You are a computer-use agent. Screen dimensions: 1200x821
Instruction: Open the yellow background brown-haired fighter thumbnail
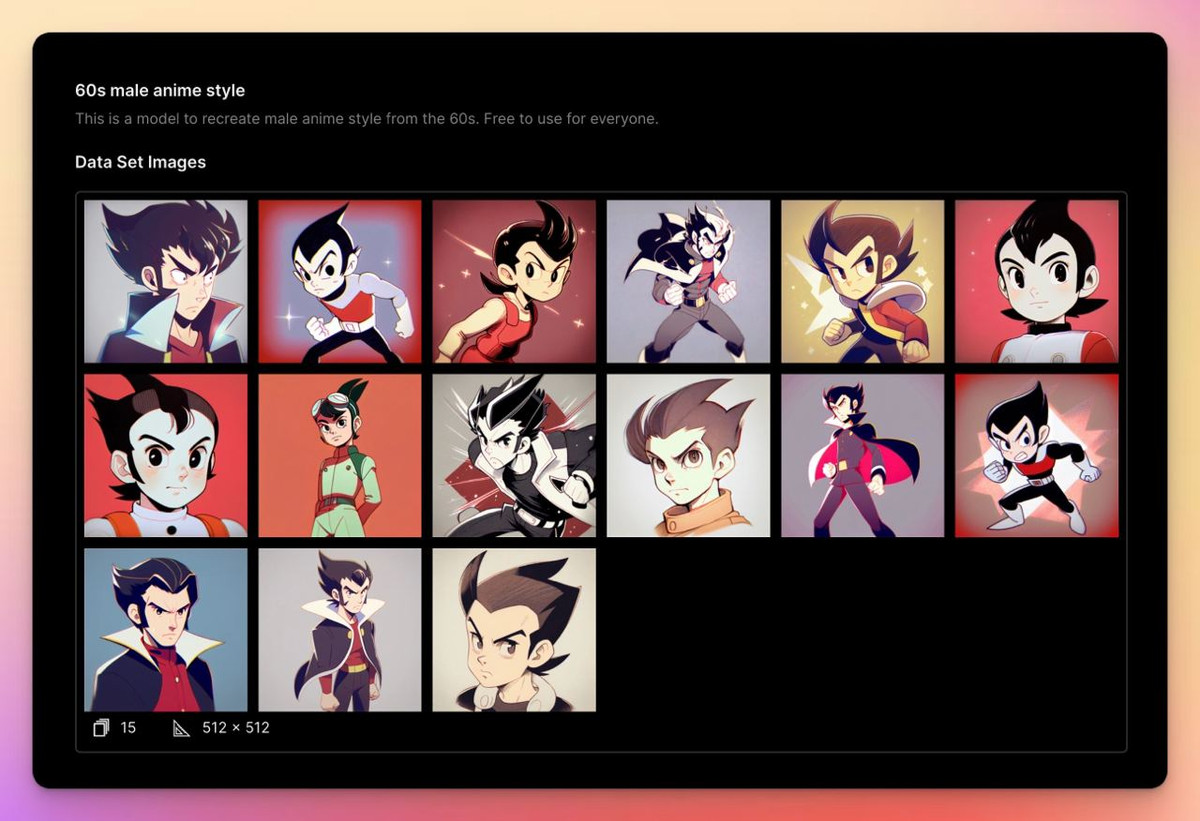862,281
